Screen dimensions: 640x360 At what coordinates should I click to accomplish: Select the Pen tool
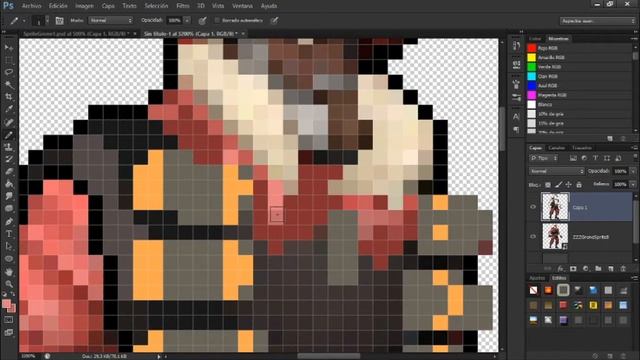(9, 222)
